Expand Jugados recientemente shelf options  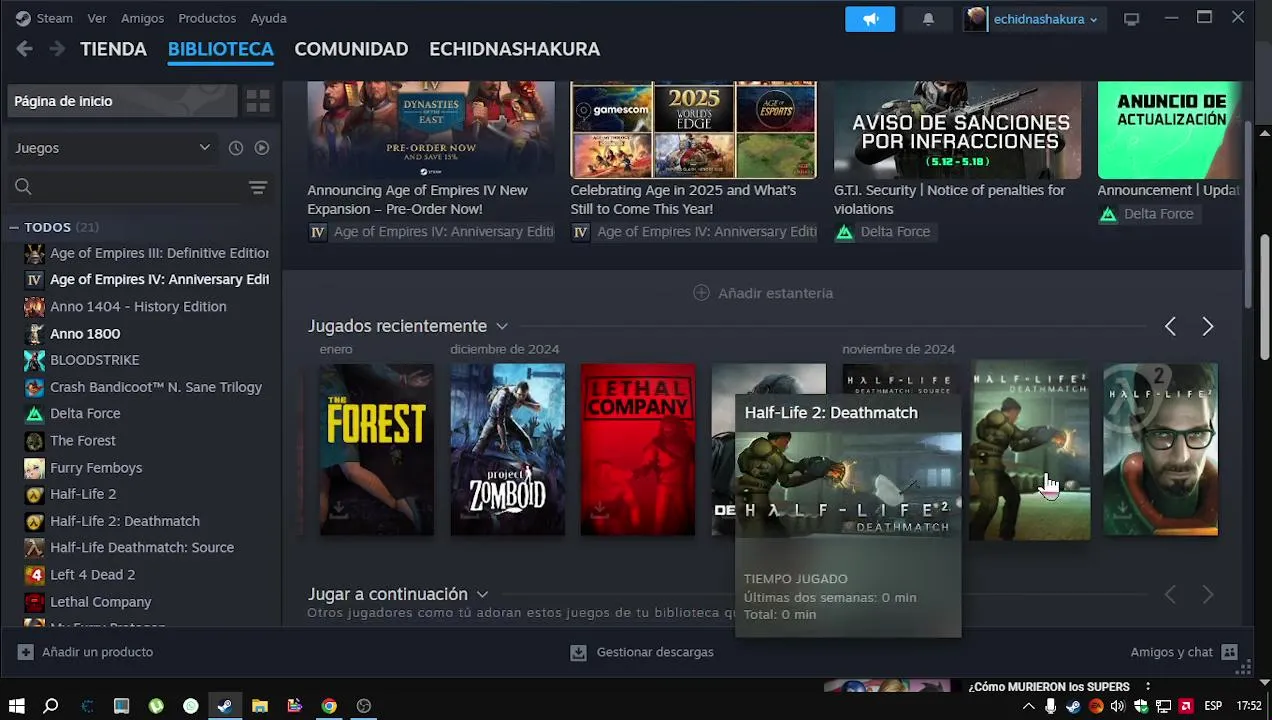pyautogui.click(x=502, y=326)
